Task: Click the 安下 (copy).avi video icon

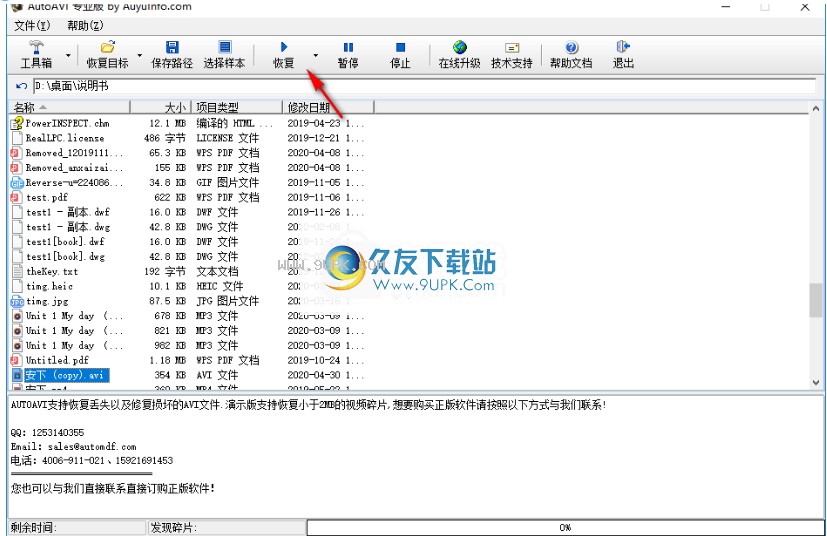Action: coord(17,375)
